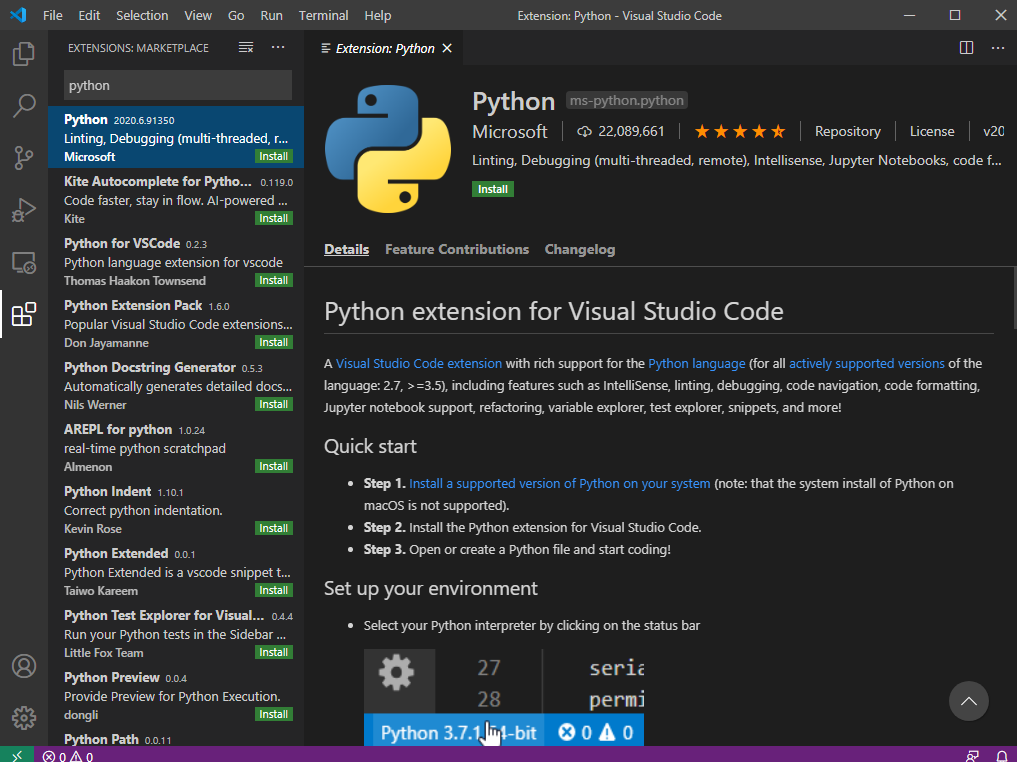Open the Accounts icon in the activity bar

(24, 666)
